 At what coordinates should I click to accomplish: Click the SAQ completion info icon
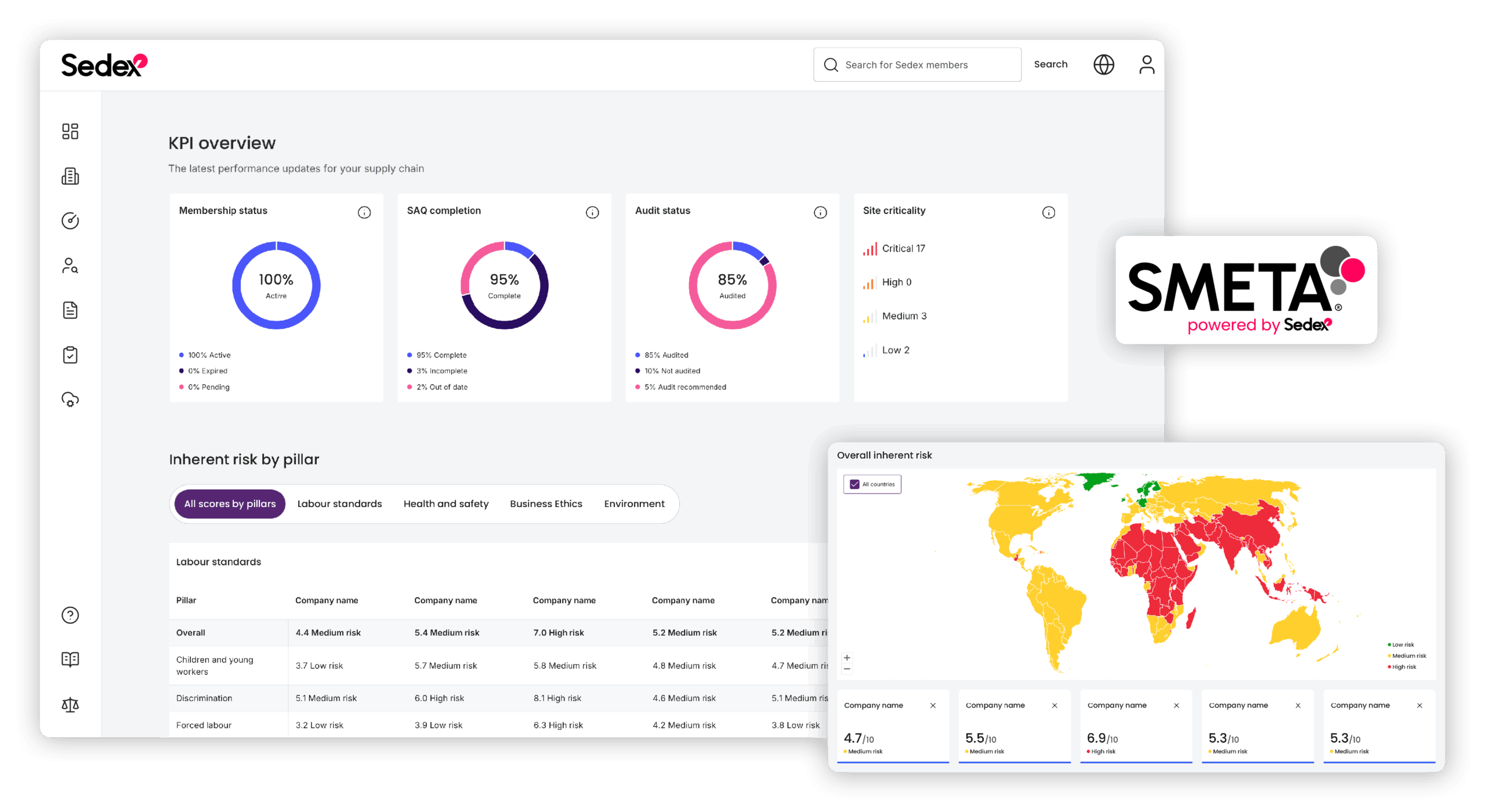point(592,212)
